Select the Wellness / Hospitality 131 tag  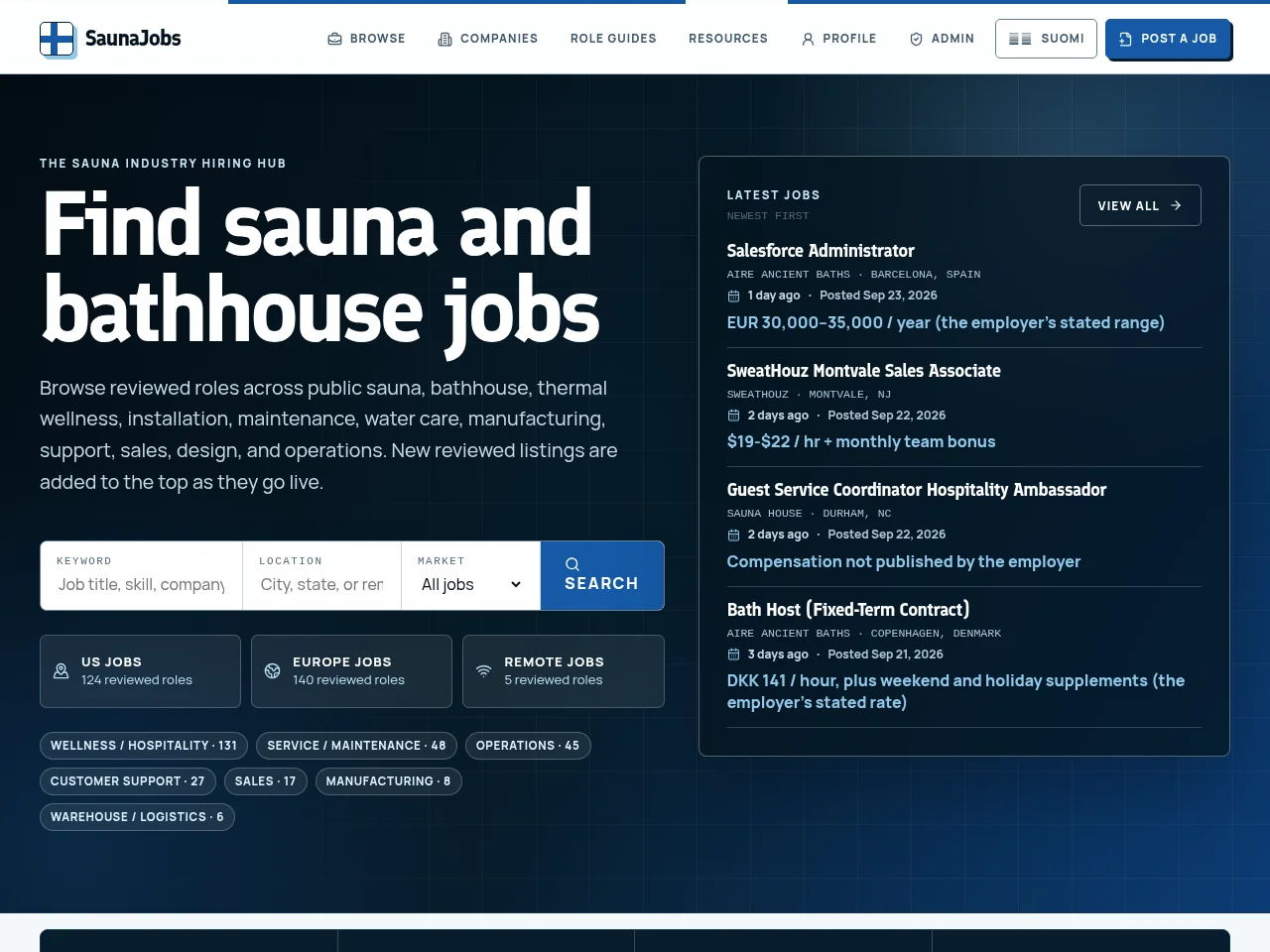(x=144, y=746)
